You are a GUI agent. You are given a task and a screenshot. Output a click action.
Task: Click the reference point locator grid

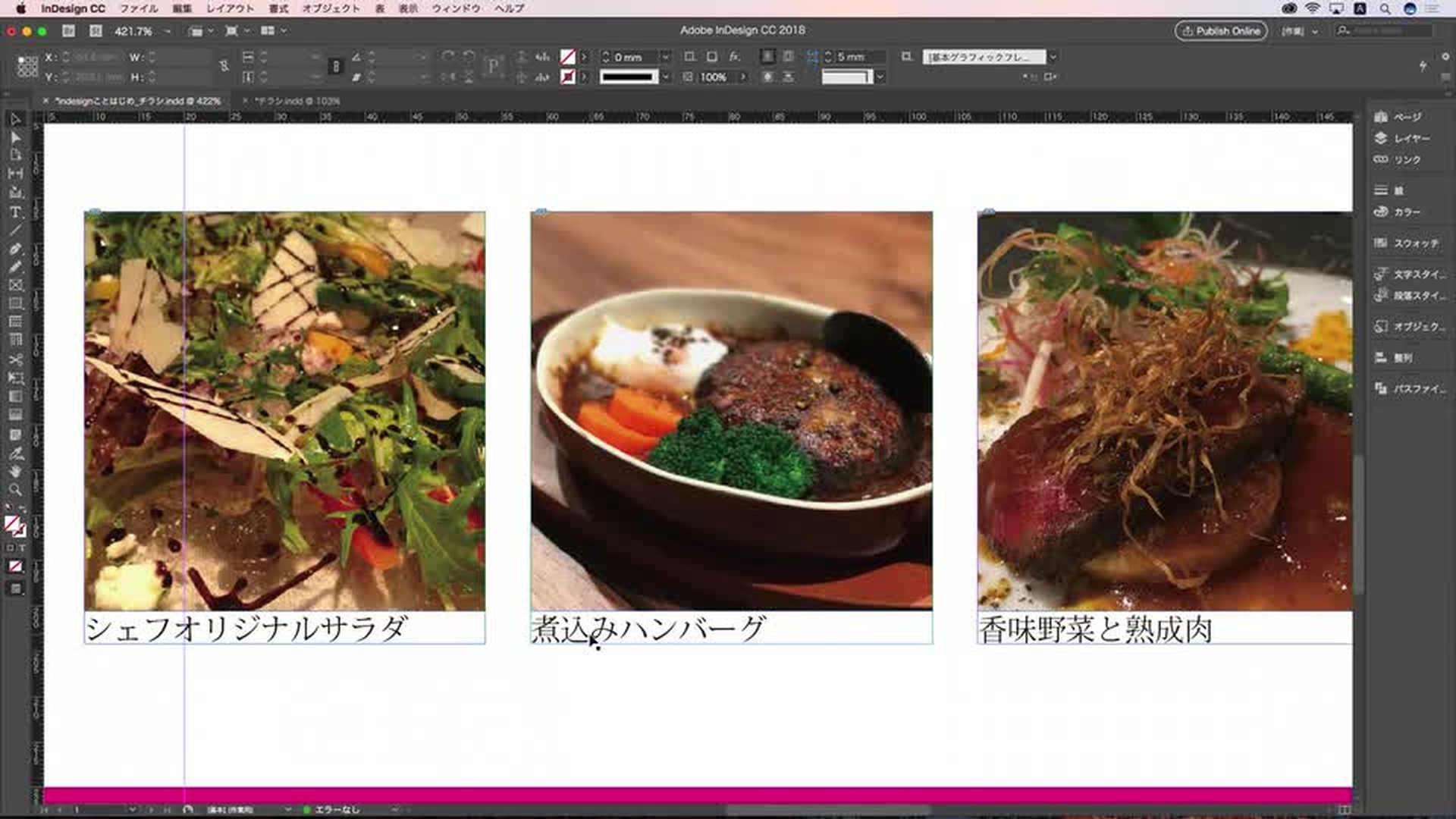(x=27, y=67)
